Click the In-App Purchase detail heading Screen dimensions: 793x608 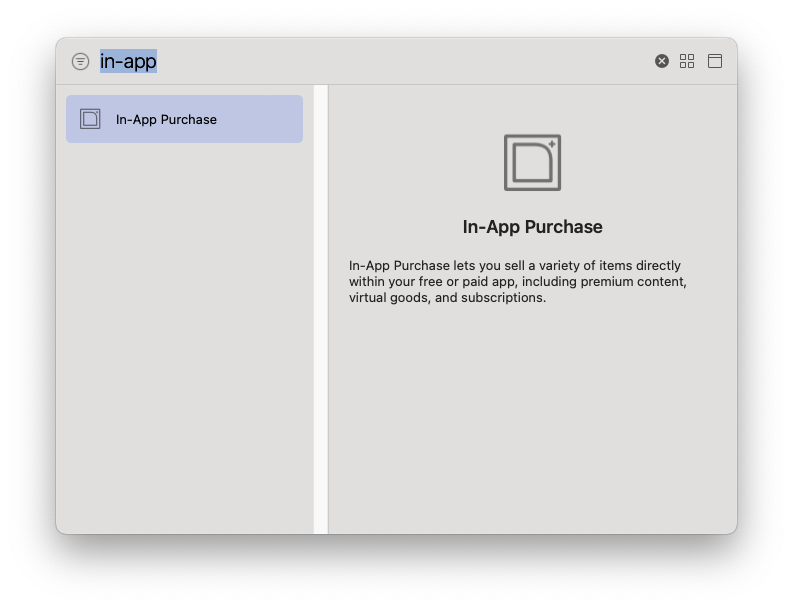(x=533, y=227)
